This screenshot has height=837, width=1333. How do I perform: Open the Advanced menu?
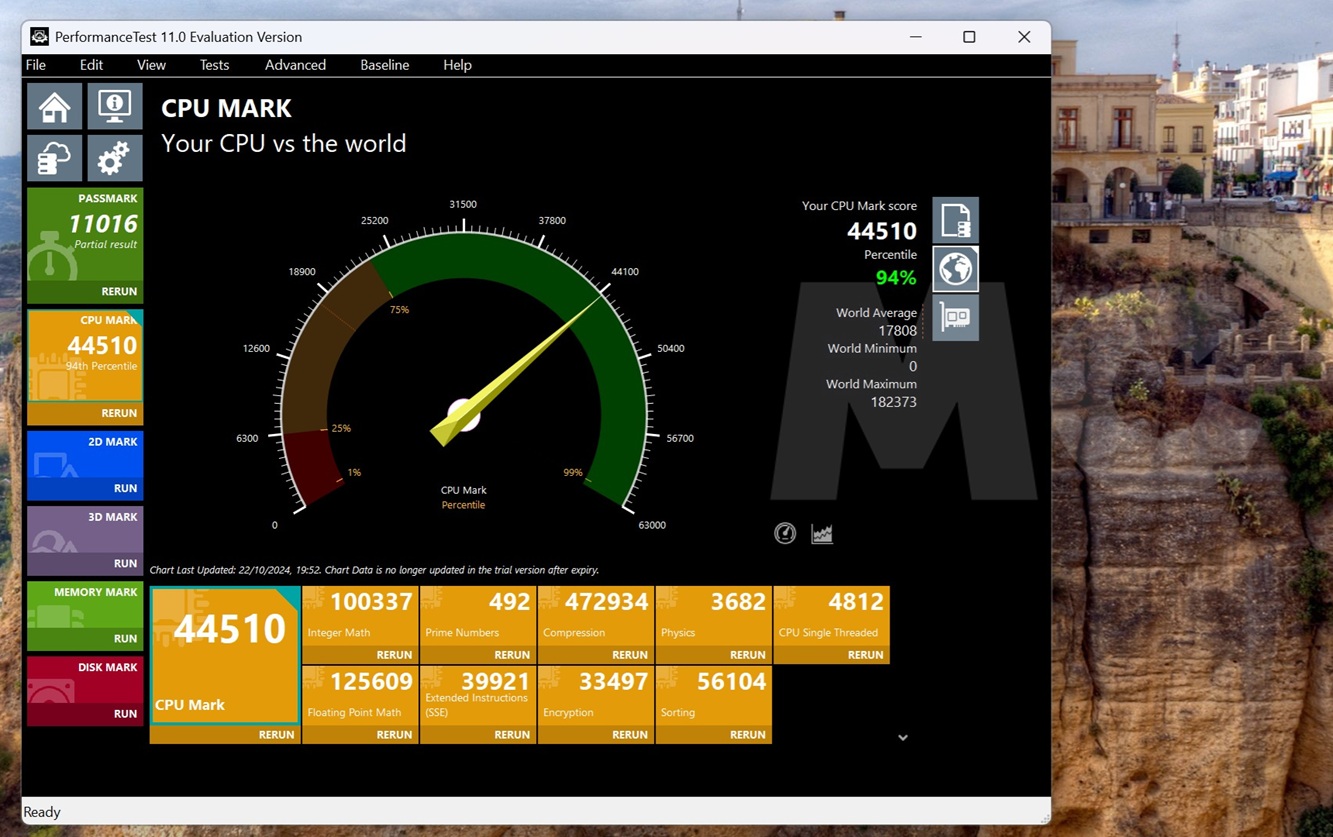295,65
